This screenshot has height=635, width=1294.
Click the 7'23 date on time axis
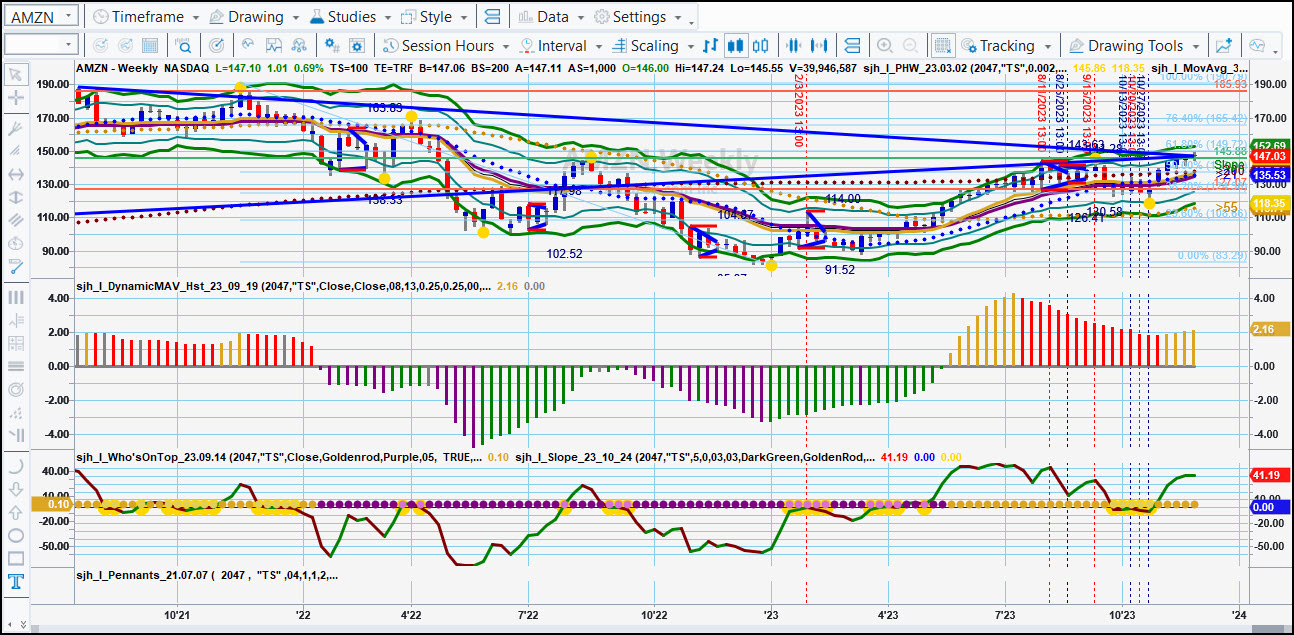tap(1005, 615)
